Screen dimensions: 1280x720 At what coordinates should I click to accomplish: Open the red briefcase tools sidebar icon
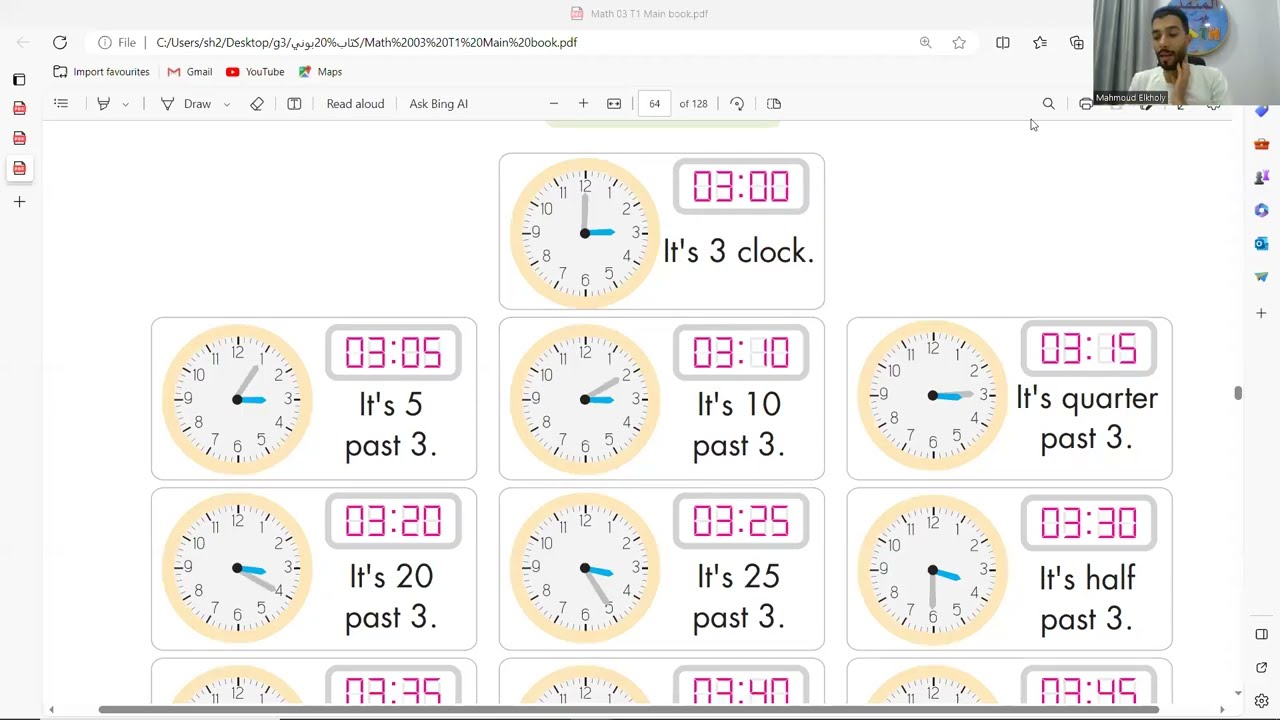tap(1261, 144)
